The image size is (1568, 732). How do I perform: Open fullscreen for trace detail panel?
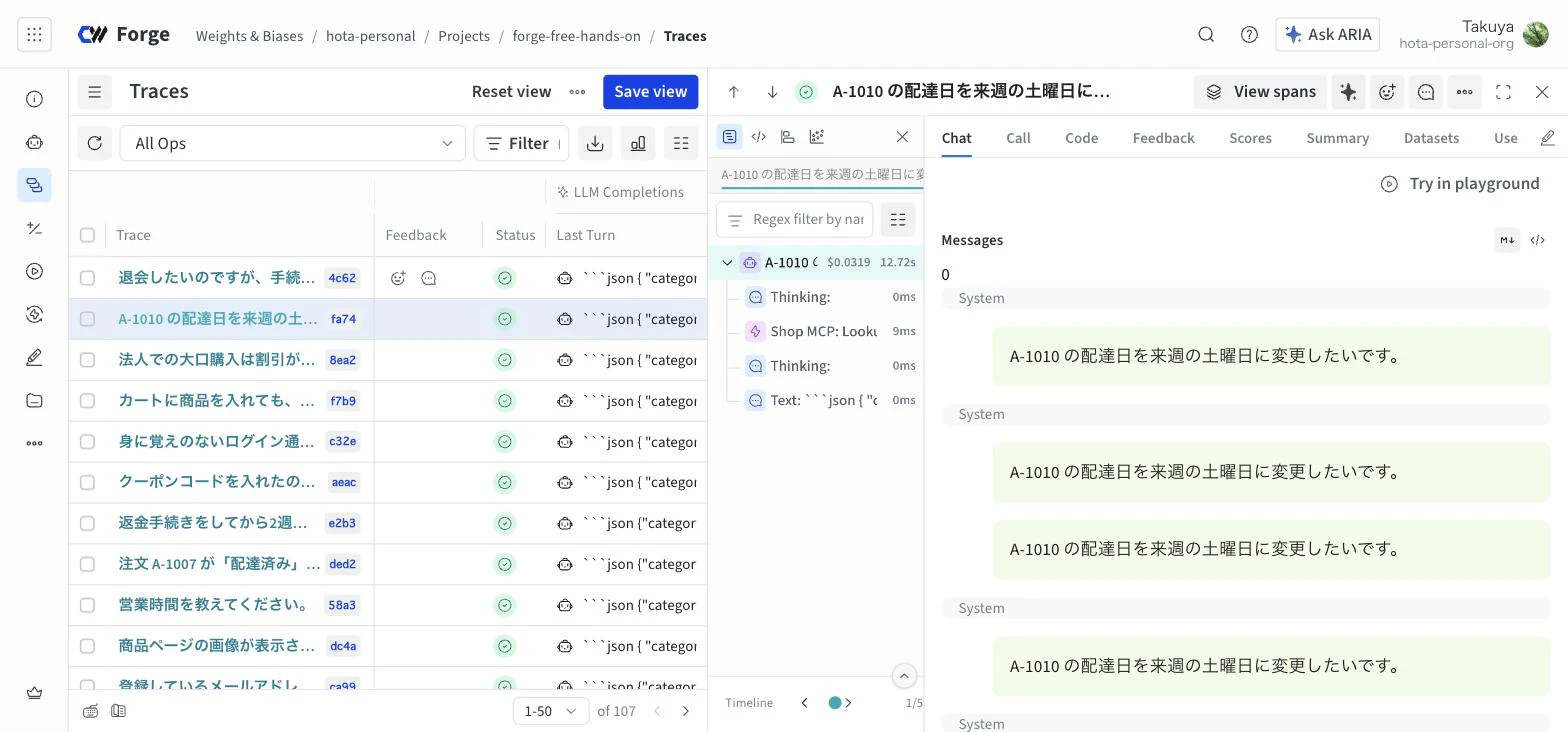pos(1503,92)
